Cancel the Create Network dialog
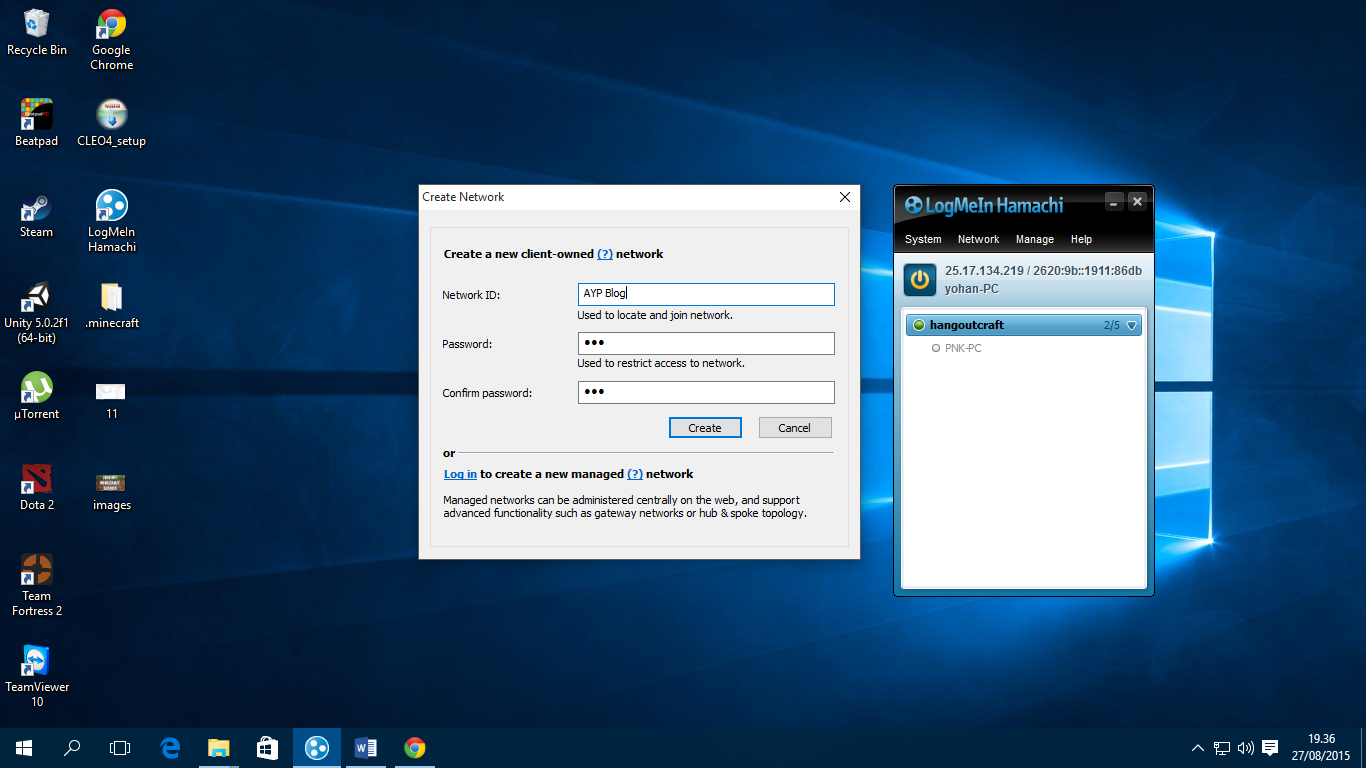This screenshot has height=768, width=1366. 794,428
